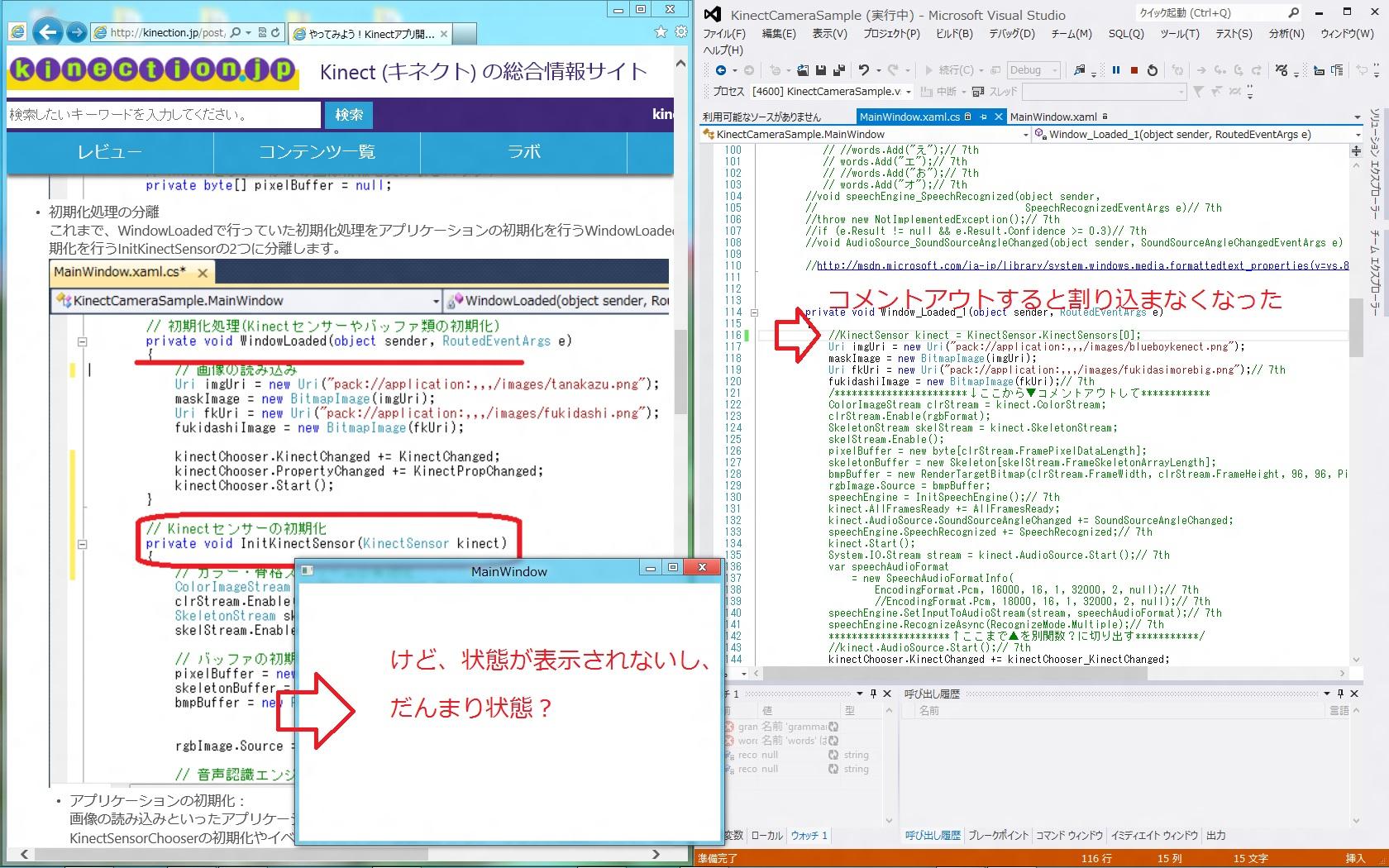1389x868 pixels.
Task: Click refresh icon on the 'grammar' watch row
Action: coord(833,727)
